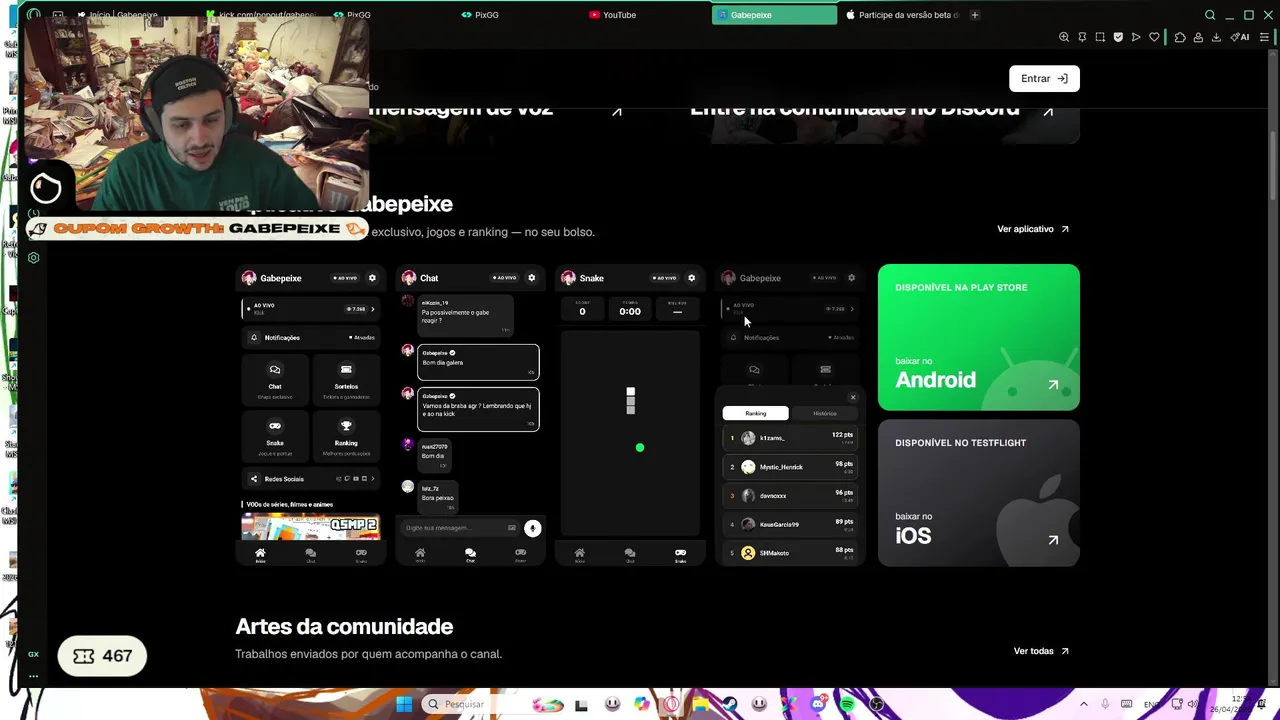The image size is (1280, 720).
Task: Open the easy setup sliders icon
Action: [x=1265, y=37]
